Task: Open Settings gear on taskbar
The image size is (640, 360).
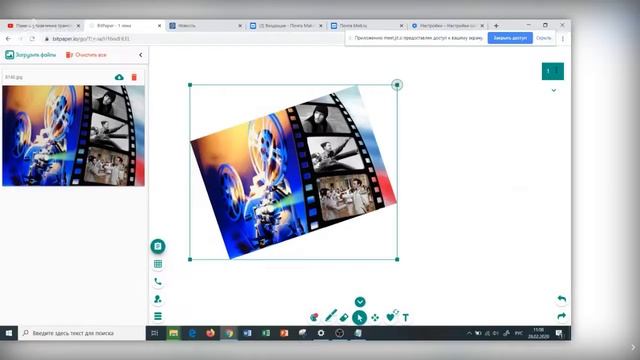Action: 321,333
